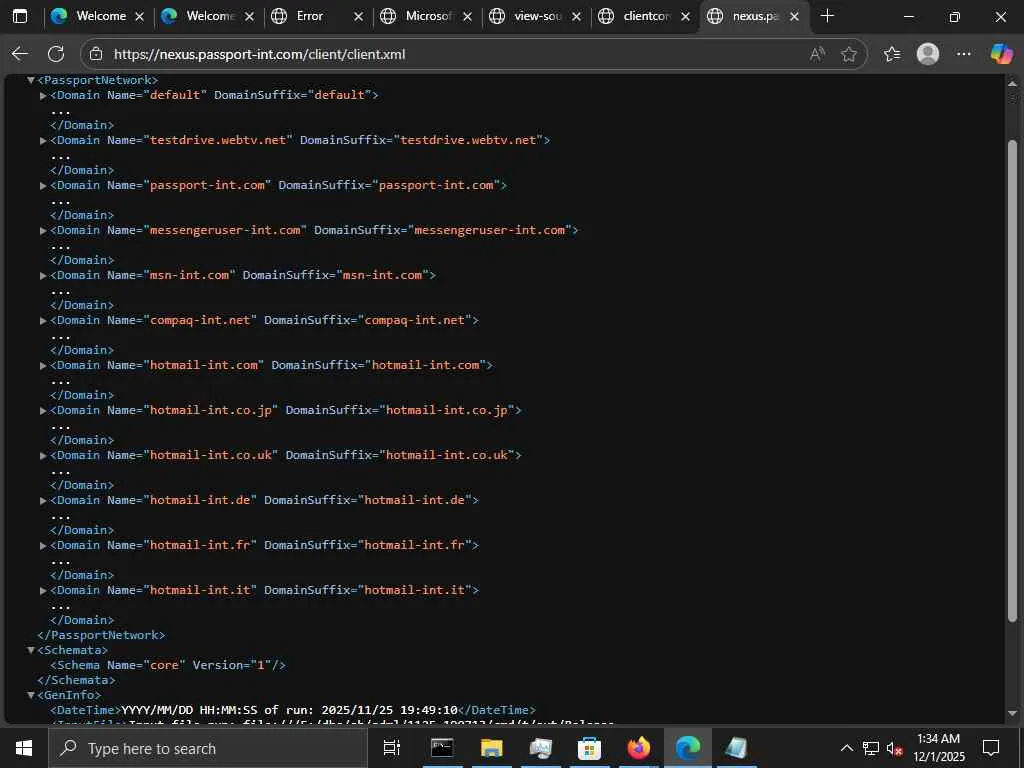Open Settings and more menu

click(x=964, y=54)
